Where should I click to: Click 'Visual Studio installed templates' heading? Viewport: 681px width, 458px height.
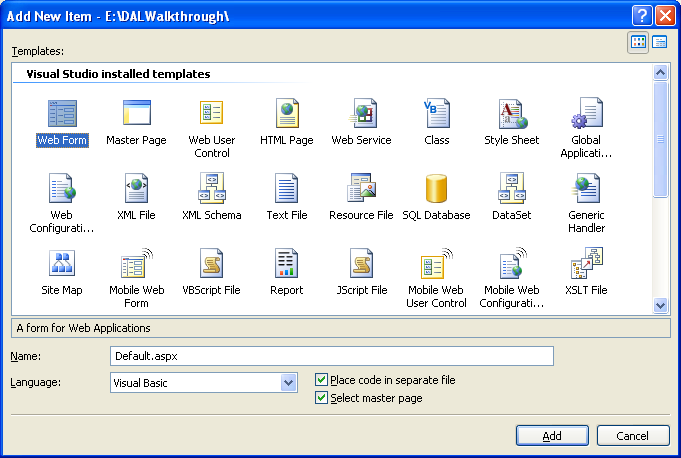[118, 74]
